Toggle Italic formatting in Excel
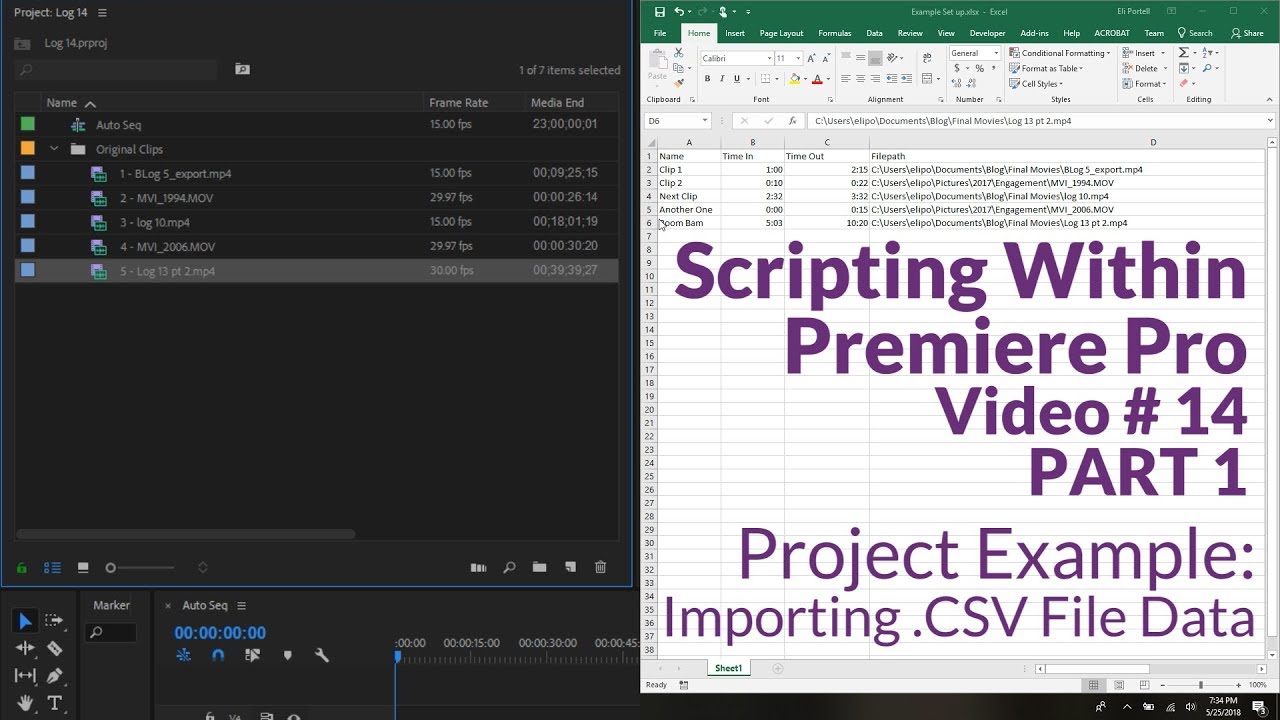 tap(722, 79)
